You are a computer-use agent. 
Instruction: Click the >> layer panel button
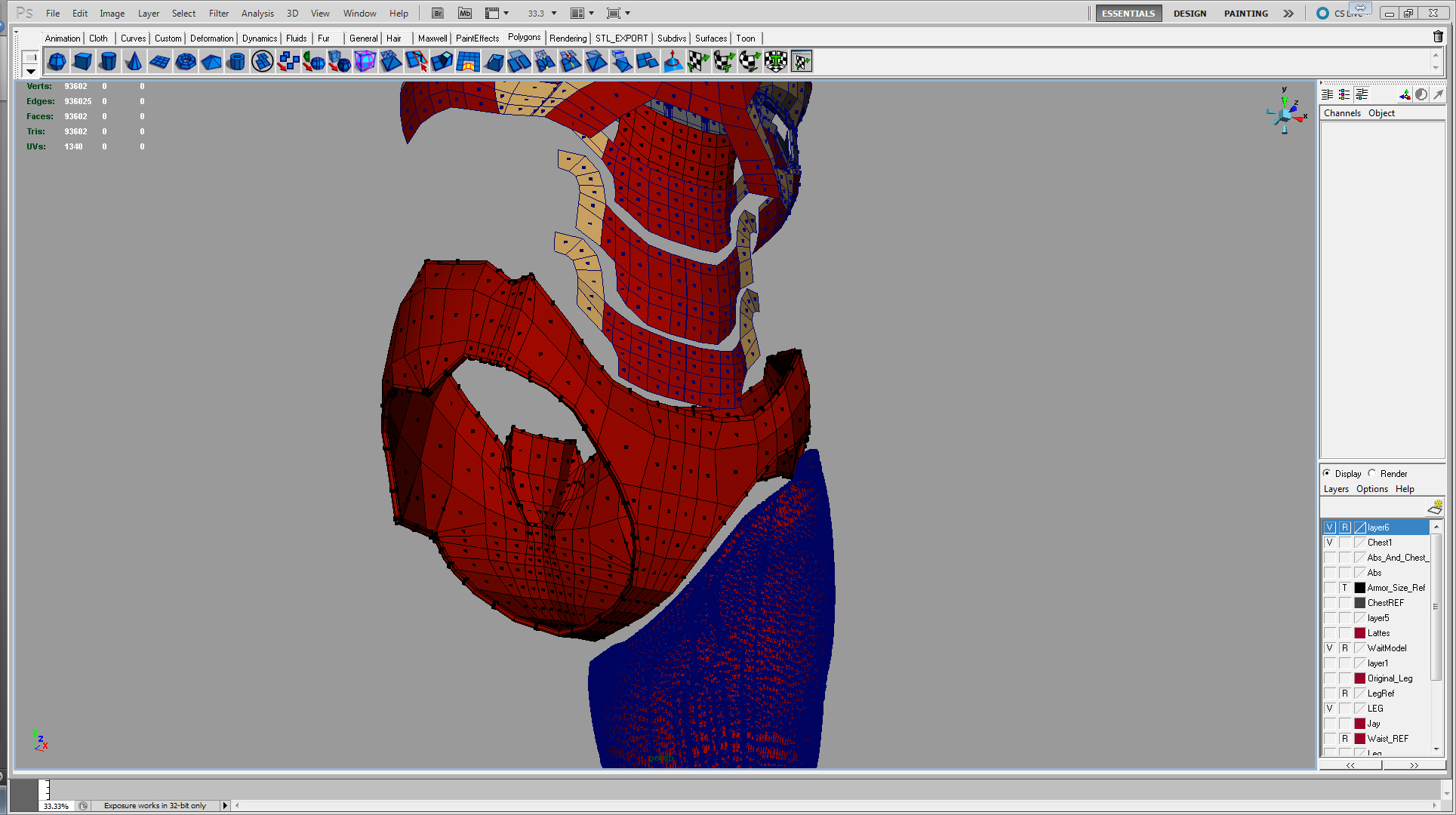coord(1414,764)
